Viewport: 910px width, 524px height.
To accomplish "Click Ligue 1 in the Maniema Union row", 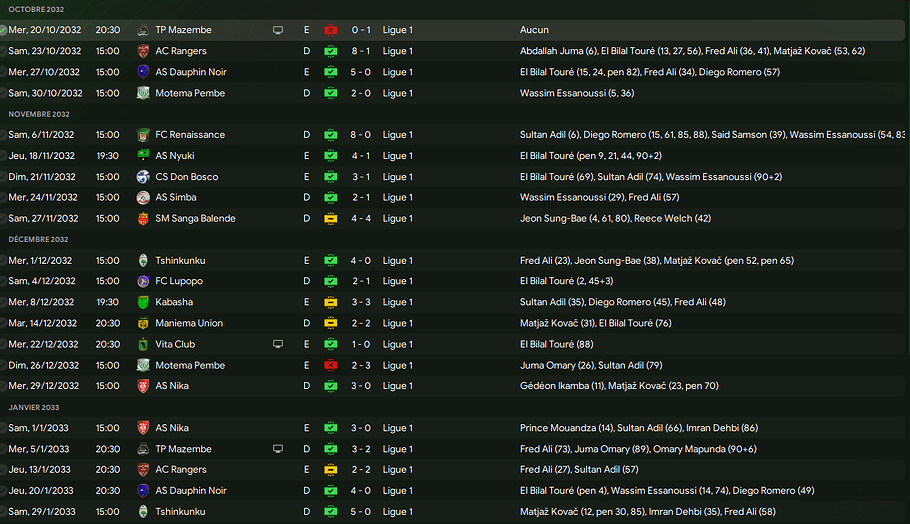I will [397, 323].
